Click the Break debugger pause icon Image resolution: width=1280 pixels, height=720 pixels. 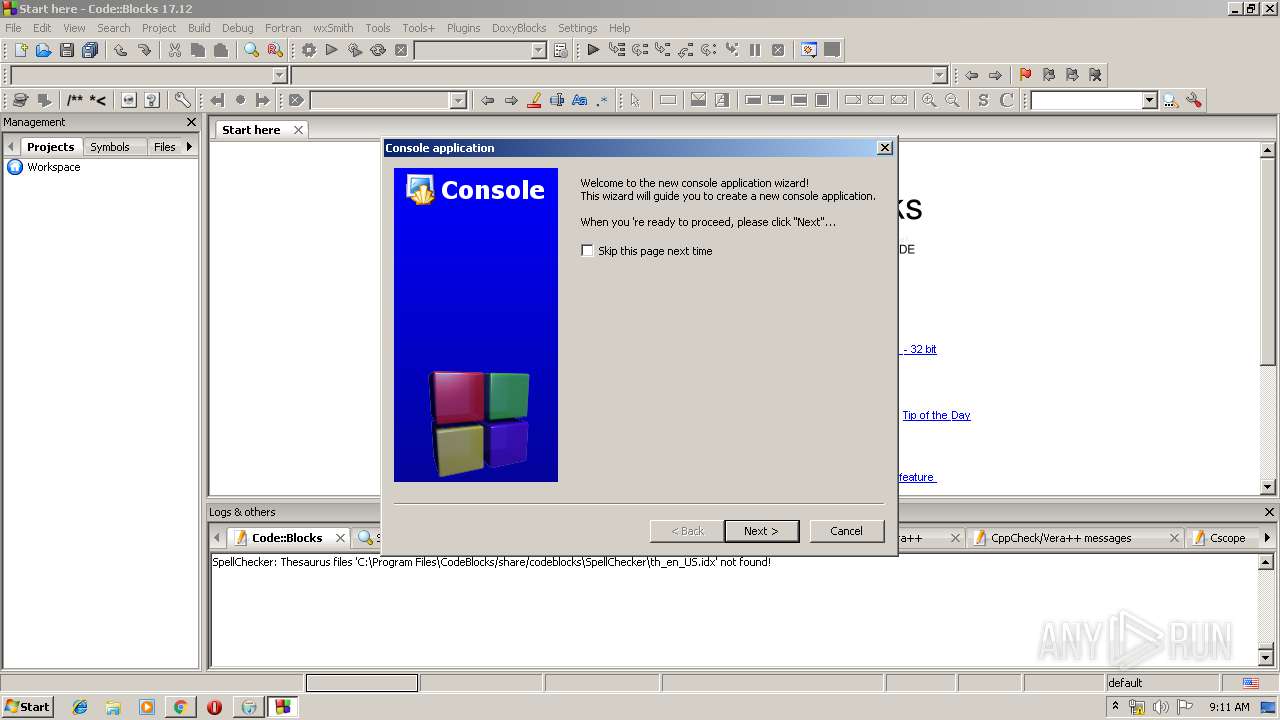coord(755,50)
